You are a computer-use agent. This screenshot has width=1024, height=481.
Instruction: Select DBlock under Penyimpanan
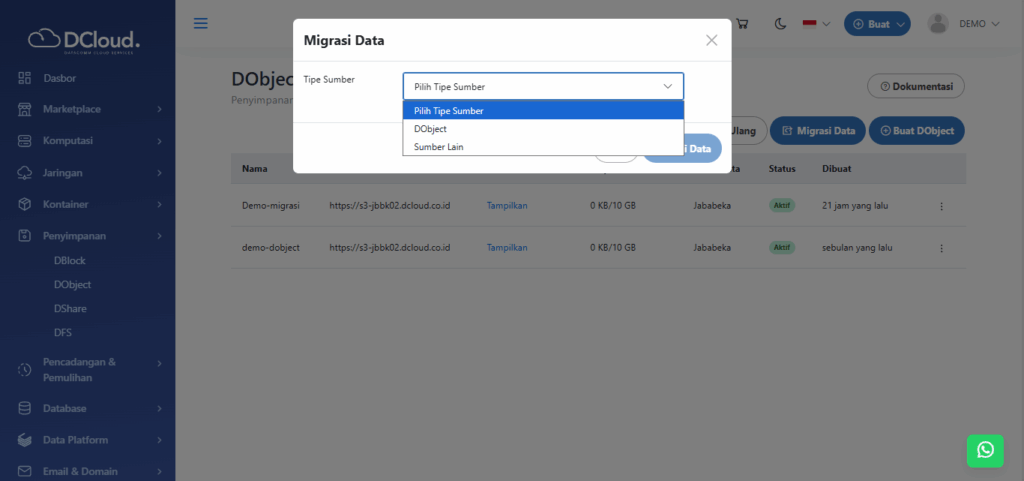click(x=70, y=260)
